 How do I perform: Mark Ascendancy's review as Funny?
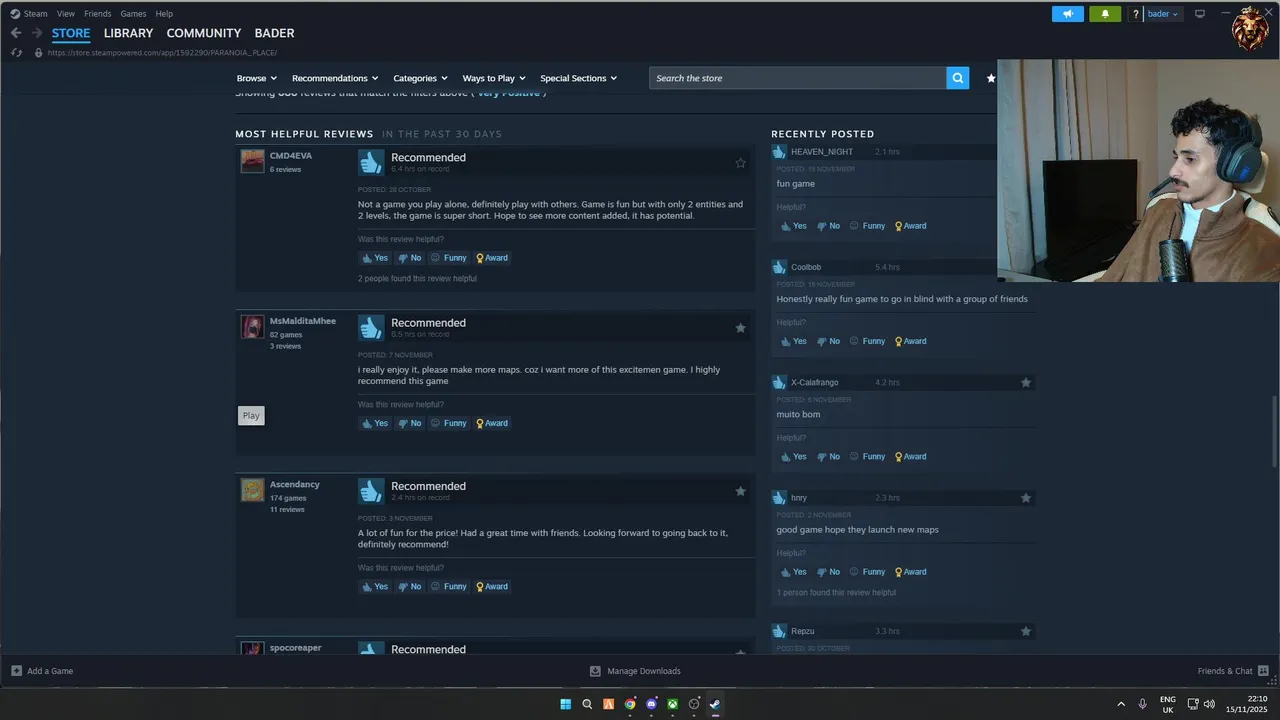point(448,587)
